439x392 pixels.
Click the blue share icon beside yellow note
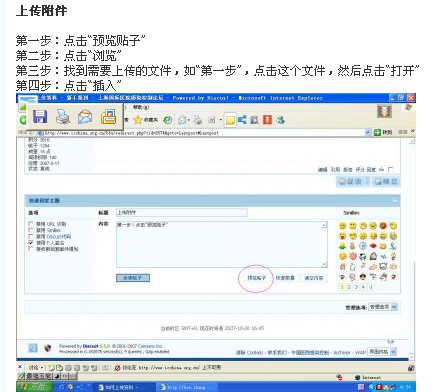(242, 120)
